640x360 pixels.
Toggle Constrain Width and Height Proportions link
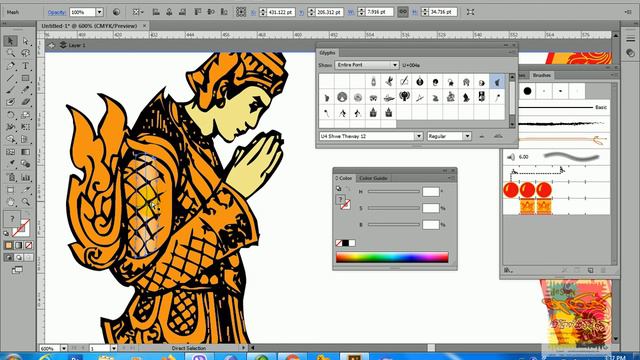coord(402,12)
